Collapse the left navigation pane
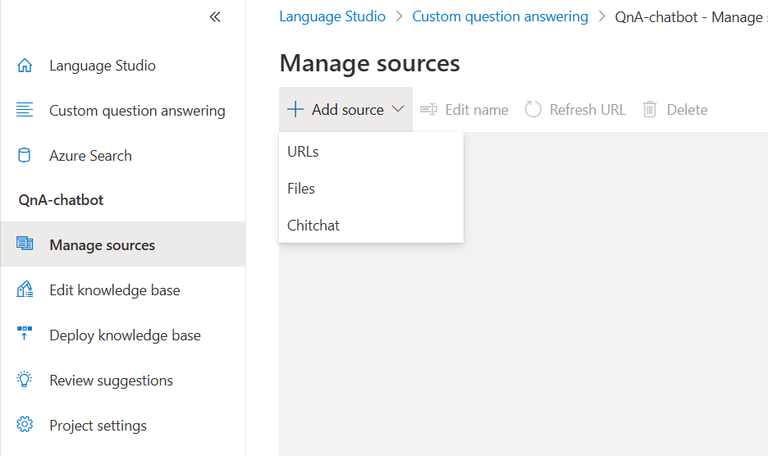Viewport: 768px width, 456px height. click(x=215, y=17)
